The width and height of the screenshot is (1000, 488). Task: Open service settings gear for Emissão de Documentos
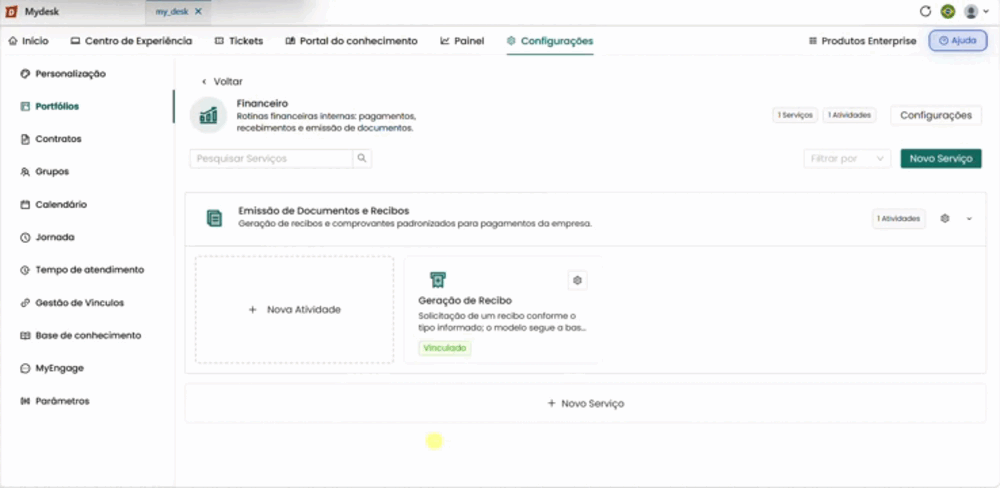coord(945,218)
